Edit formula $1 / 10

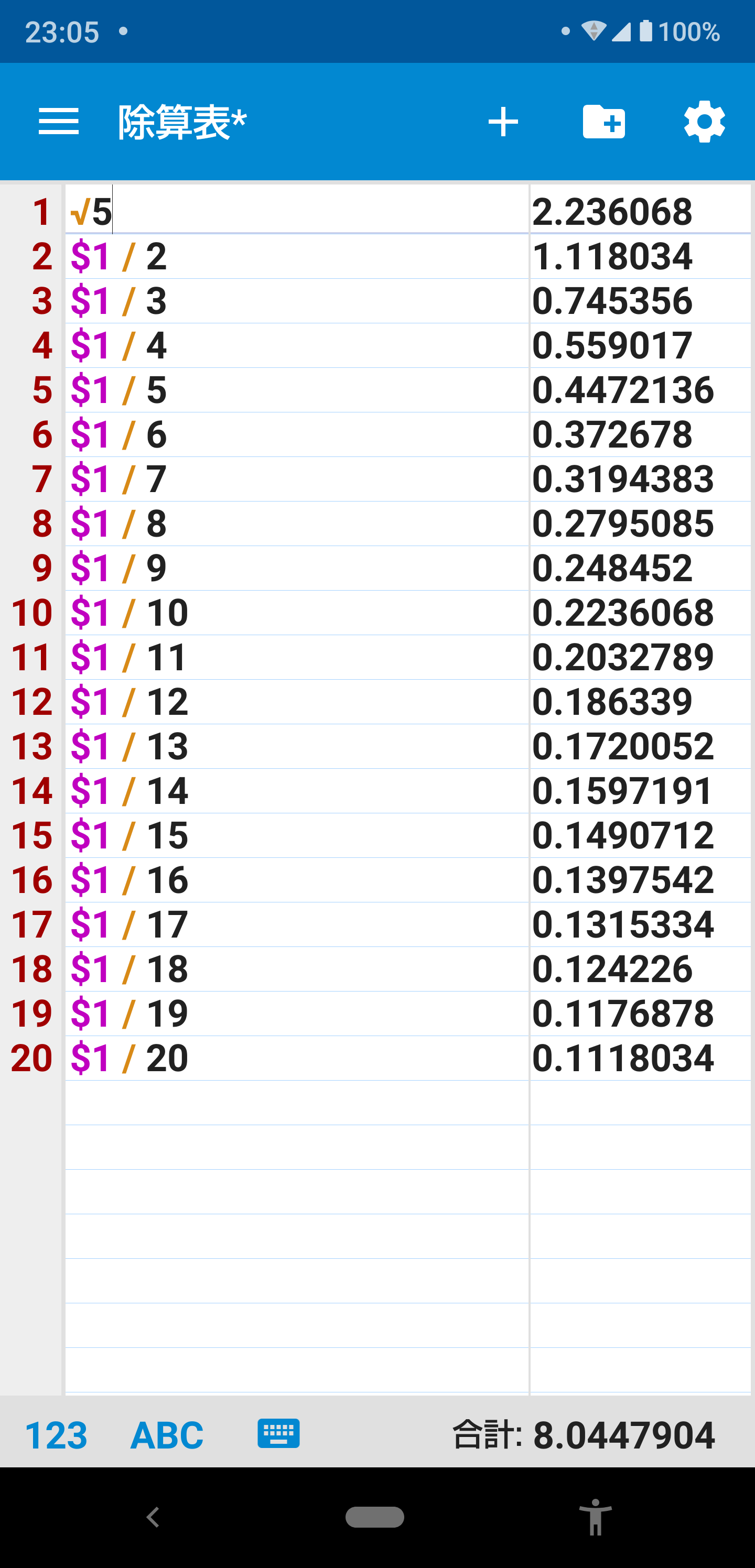(x=297, y=612)
